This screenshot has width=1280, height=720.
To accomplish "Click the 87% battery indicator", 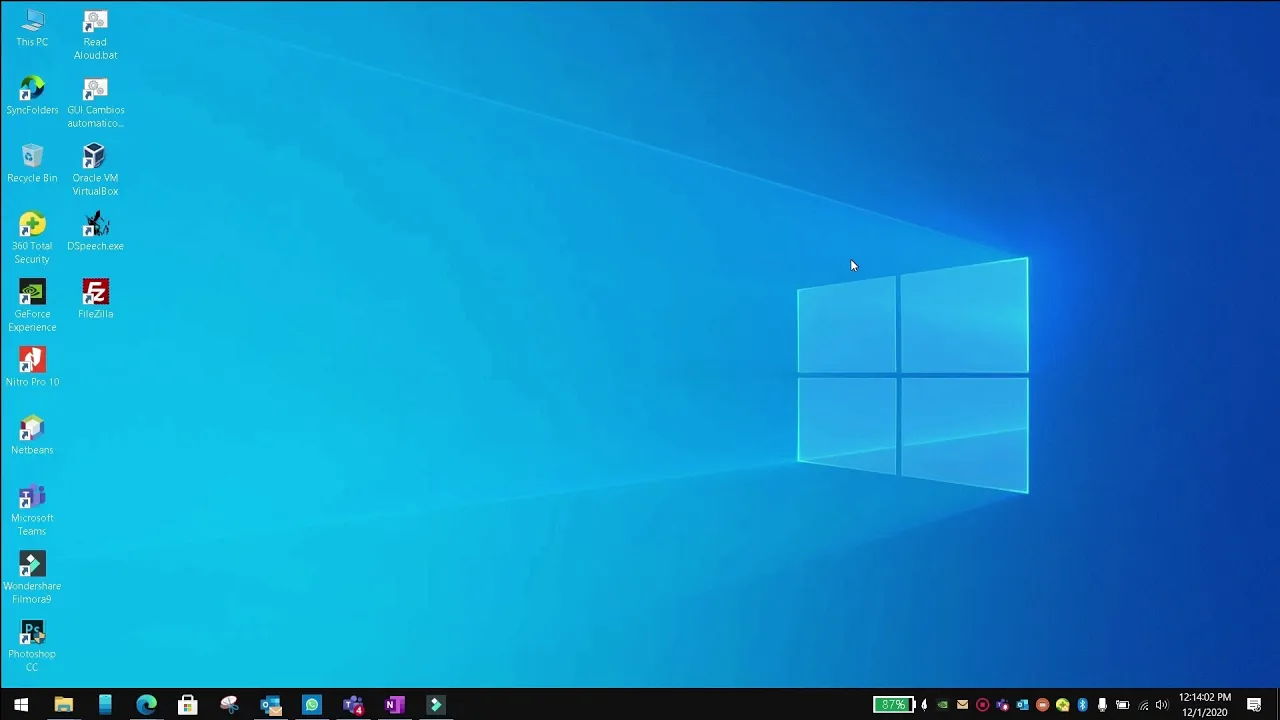I will pos(894,705).
